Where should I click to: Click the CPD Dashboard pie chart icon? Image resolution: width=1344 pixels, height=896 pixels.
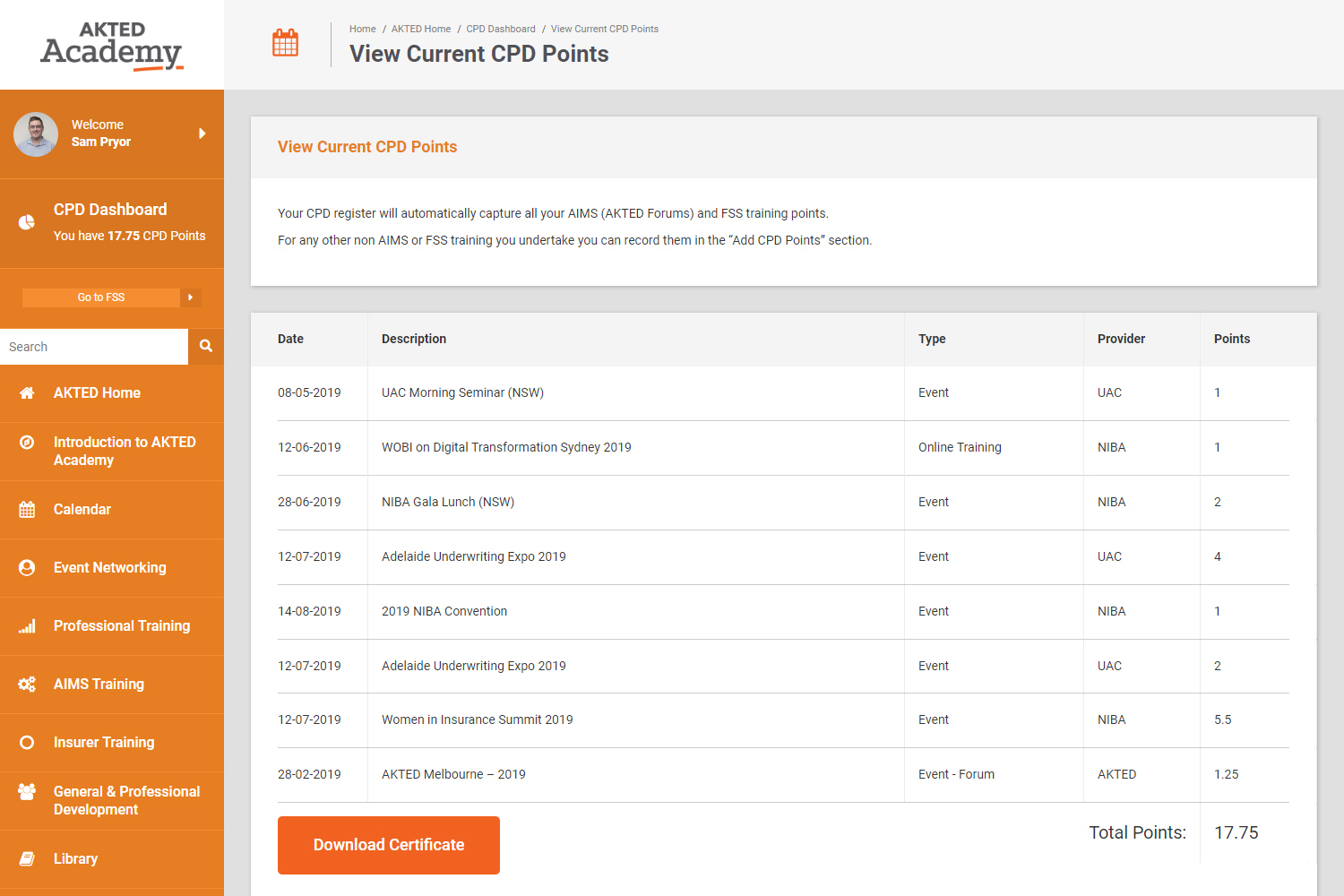click(x=27, y=222)
